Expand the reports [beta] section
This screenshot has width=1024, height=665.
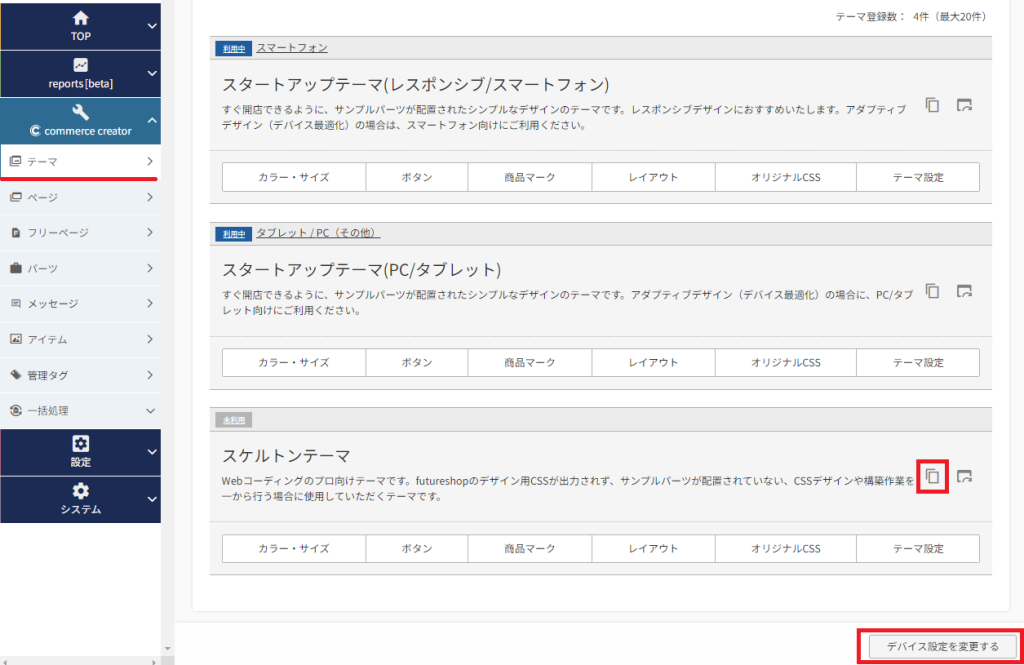[151, 74]
